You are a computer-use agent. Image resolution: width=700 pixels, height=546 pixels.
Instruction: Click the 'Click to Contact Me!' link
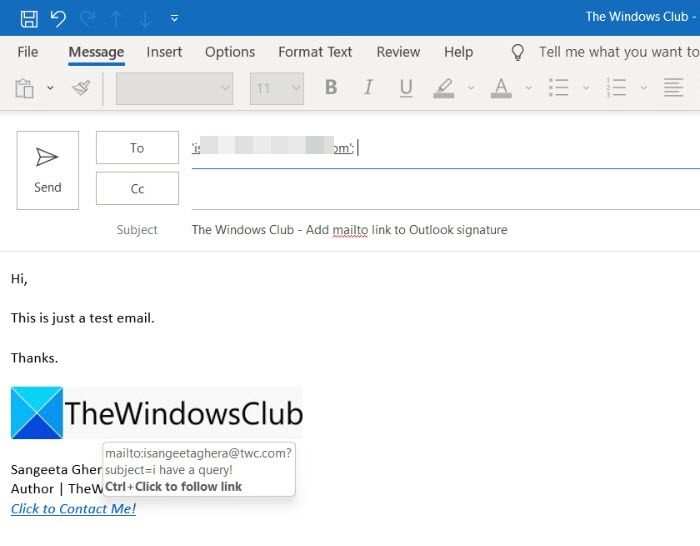(x=73, y=508)
